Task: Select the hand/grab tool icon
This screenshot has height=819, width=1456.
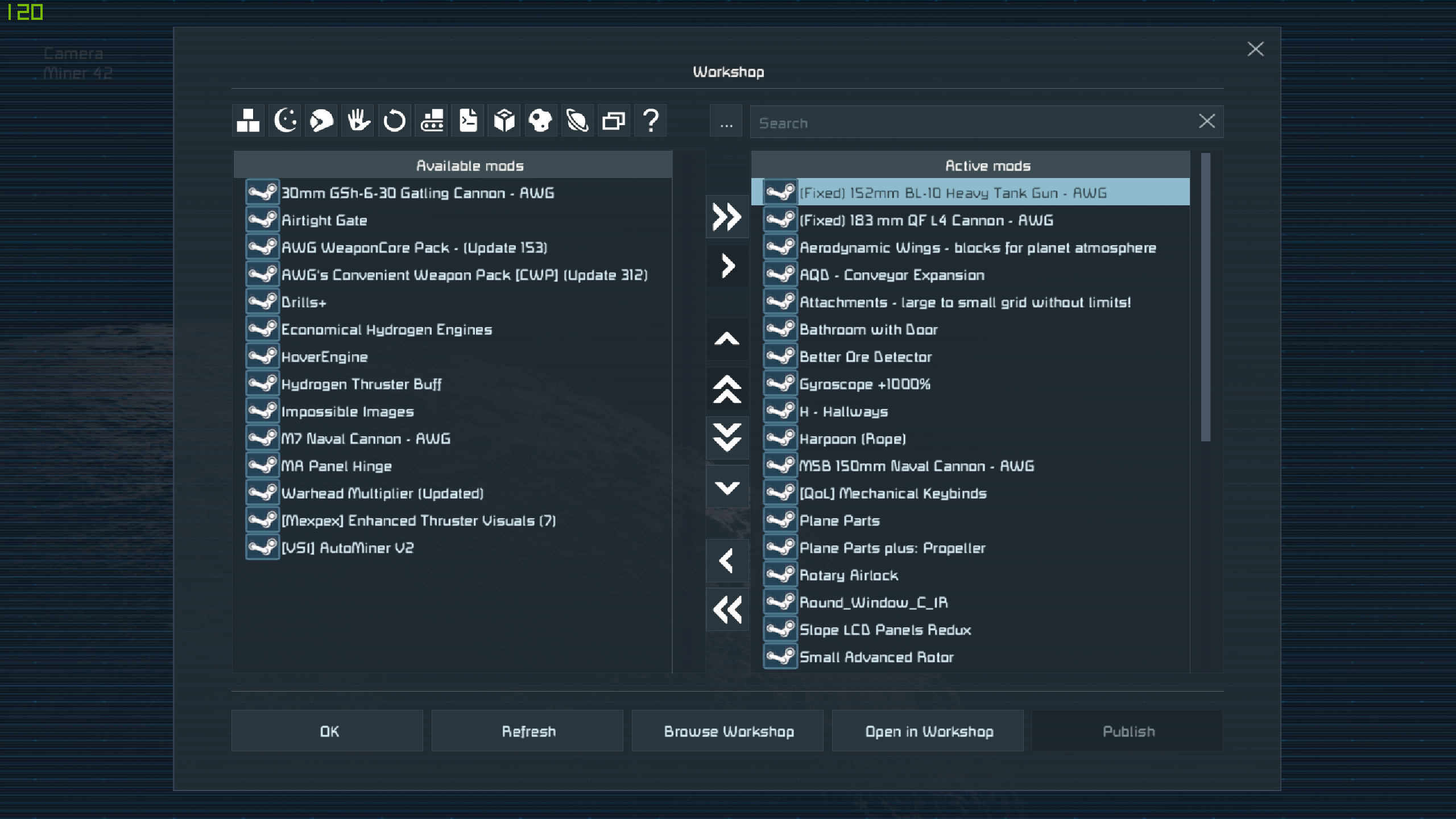Action: click(357, 121)
